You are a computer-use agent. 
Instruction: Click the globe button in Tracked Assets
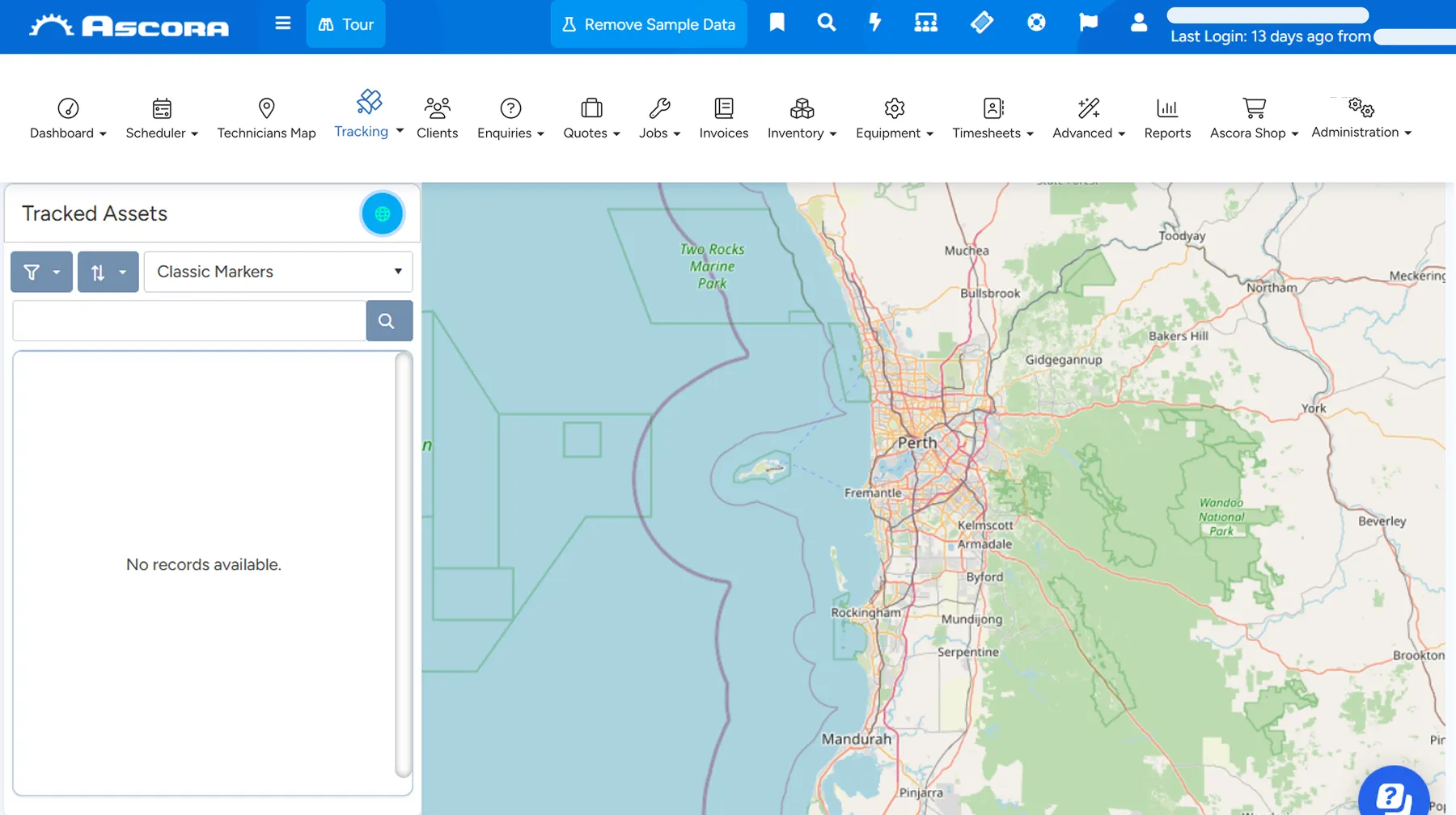pos(383,213)
